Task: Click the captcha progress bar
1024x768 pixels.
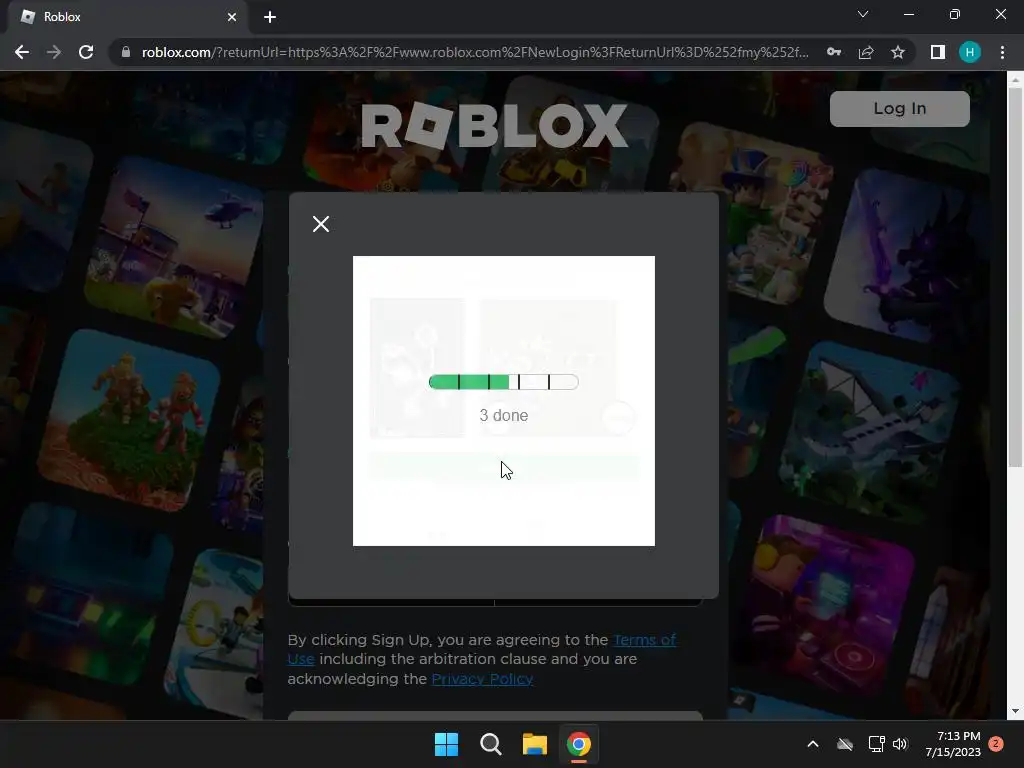Action: (x=504, y=382)
